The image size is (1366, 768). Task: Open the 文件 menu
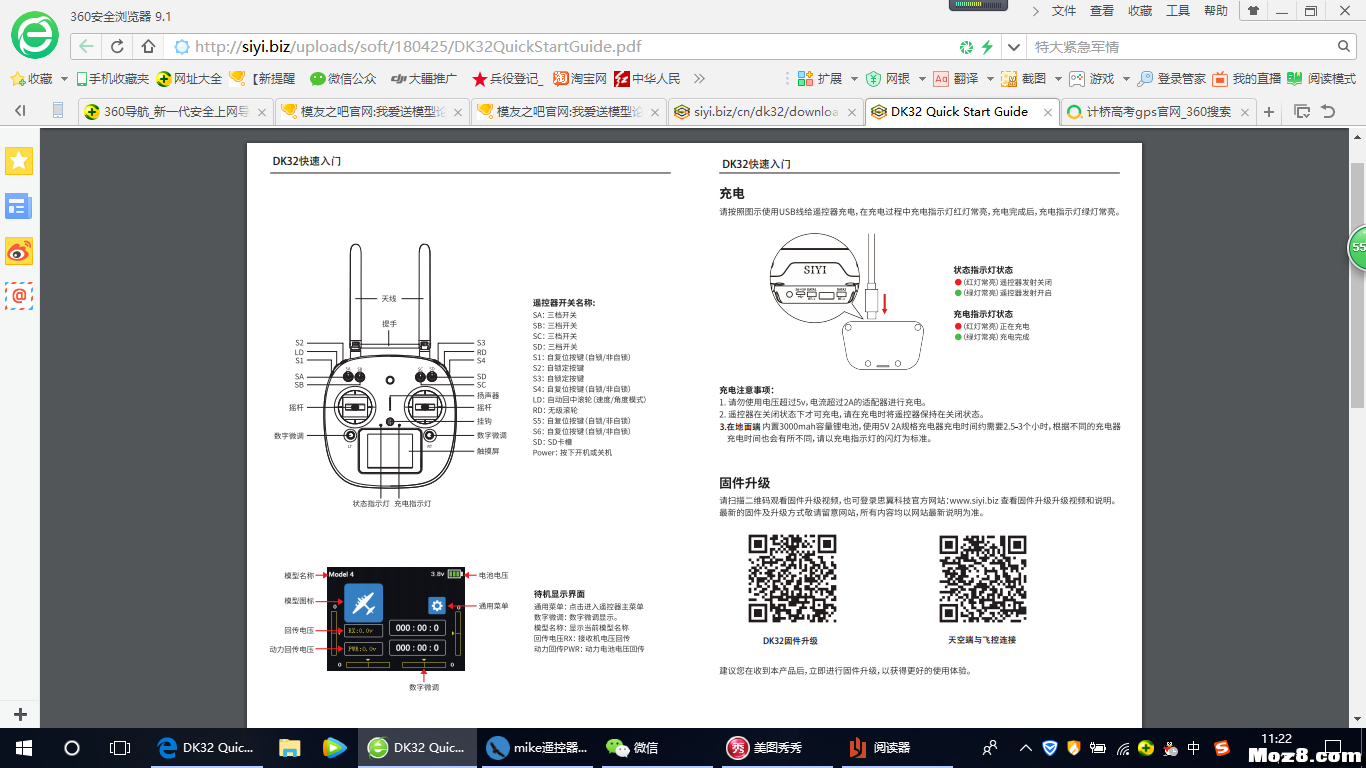click(1064, 11)
